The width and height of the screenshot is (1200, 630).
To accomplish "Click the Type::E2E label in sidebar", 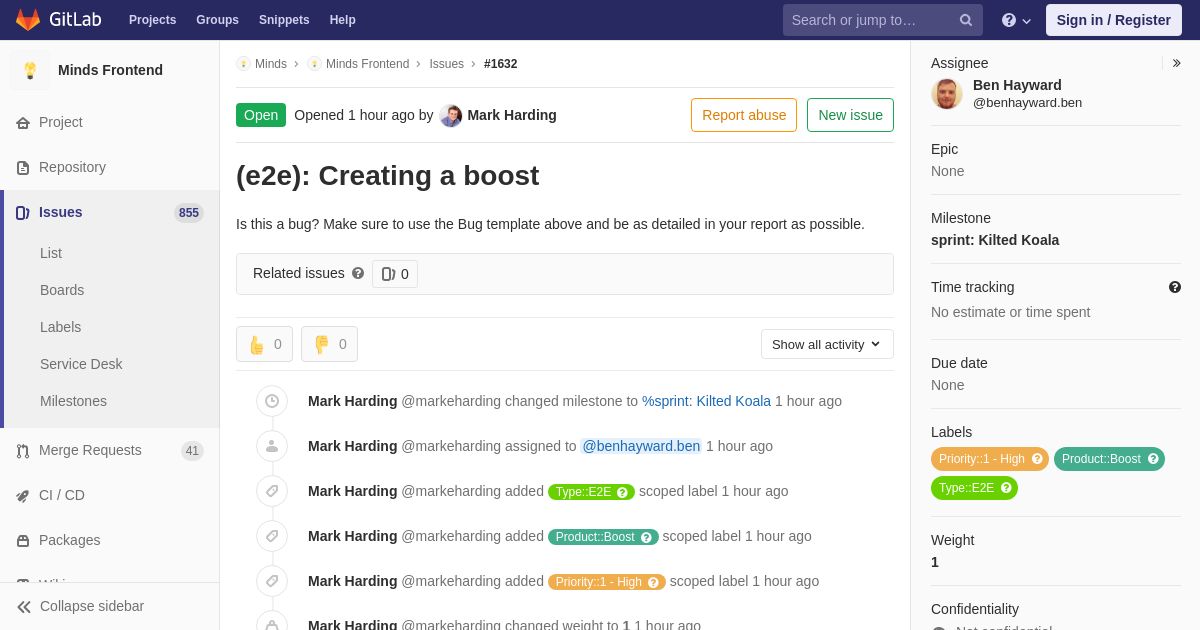I will click(966, 488).
